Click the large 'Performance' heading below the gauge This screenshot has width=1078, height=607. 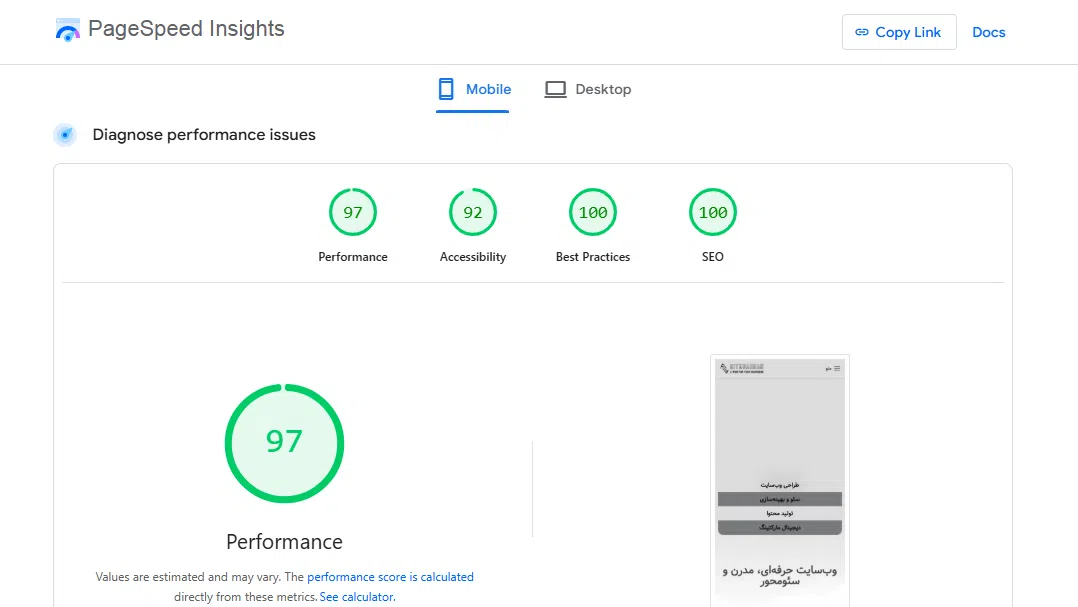click(284, 542)
